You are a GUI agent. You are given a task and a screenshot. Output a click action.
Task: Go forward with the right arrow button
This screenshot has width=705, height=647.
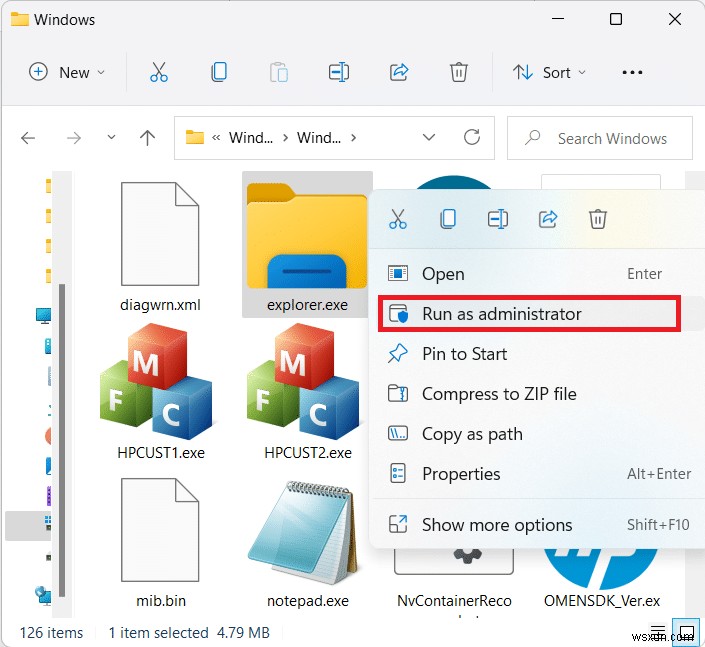[74, 138]
